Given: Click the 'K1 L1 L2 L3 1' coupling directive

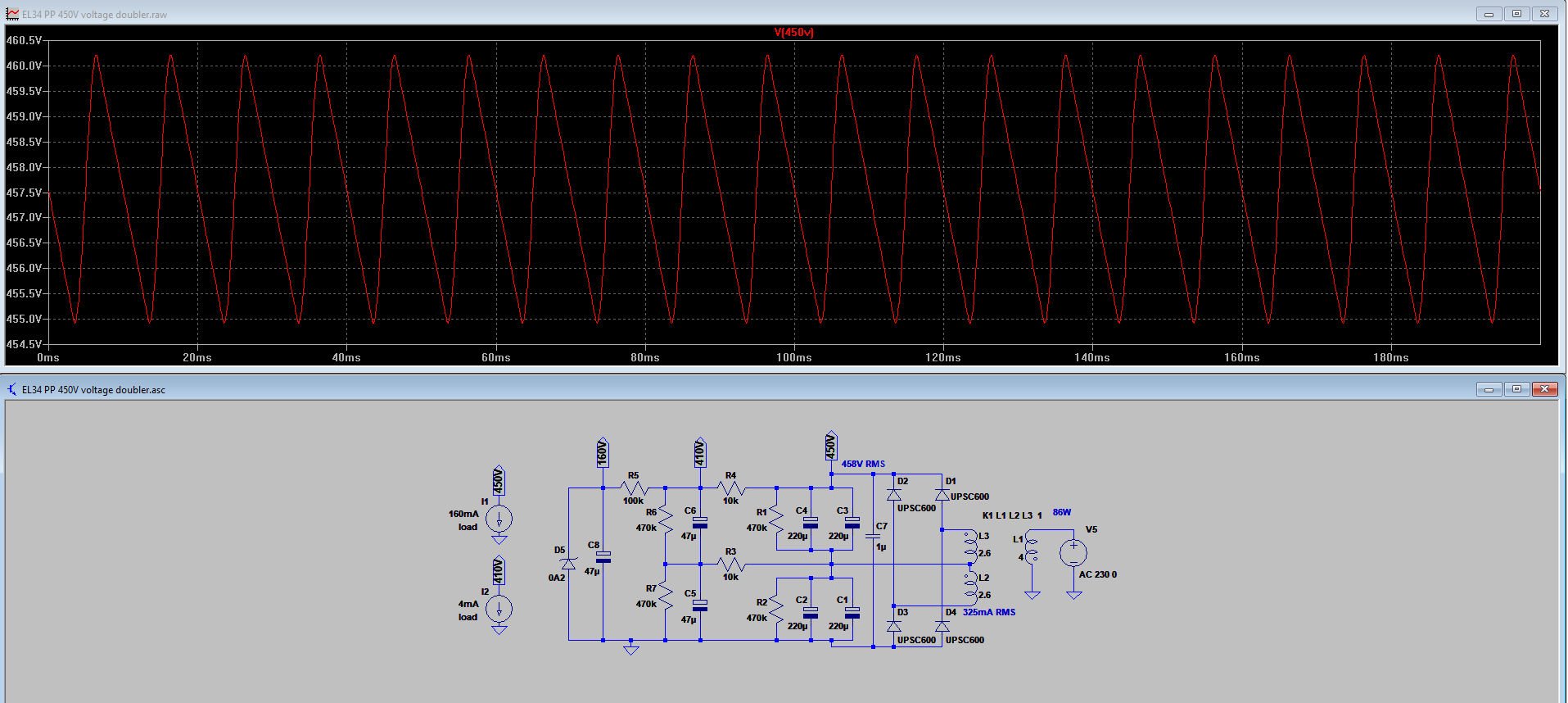Looking at the screenshot, I should pyautogui.click(x=1012, y=515).
